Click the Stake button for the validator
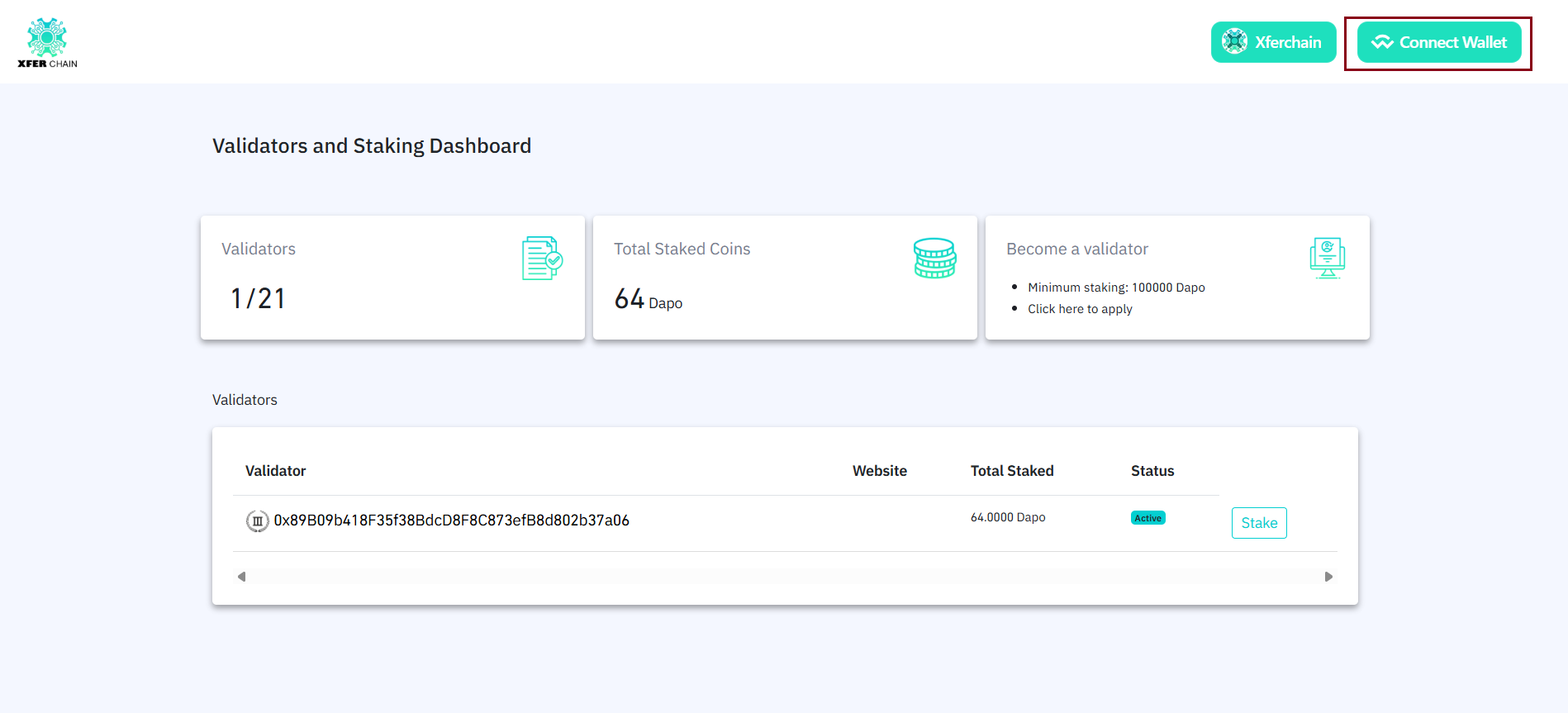Image resolution: width=1568 pixels, height=713 pixels. pyautogui.click(x=1259, y=523)
